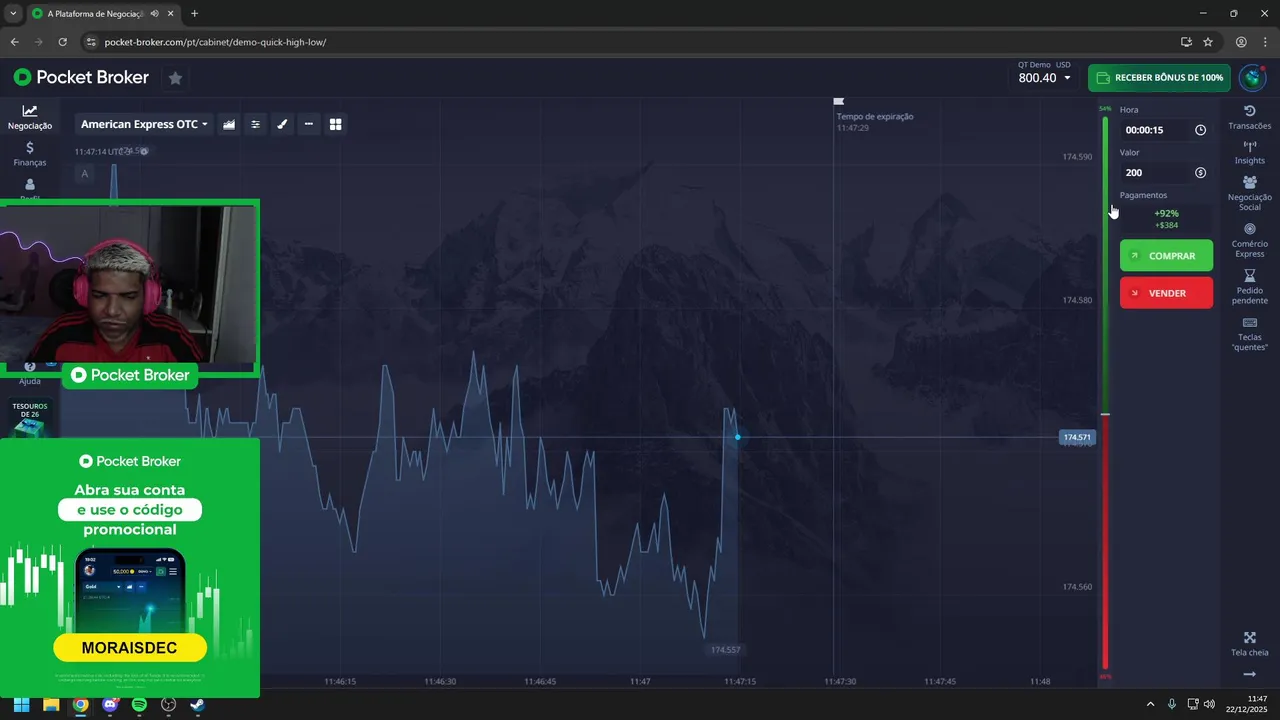Viewport: 1280px width, 720px height.
Task: Open the Finanças section
Action: point(30,154)
